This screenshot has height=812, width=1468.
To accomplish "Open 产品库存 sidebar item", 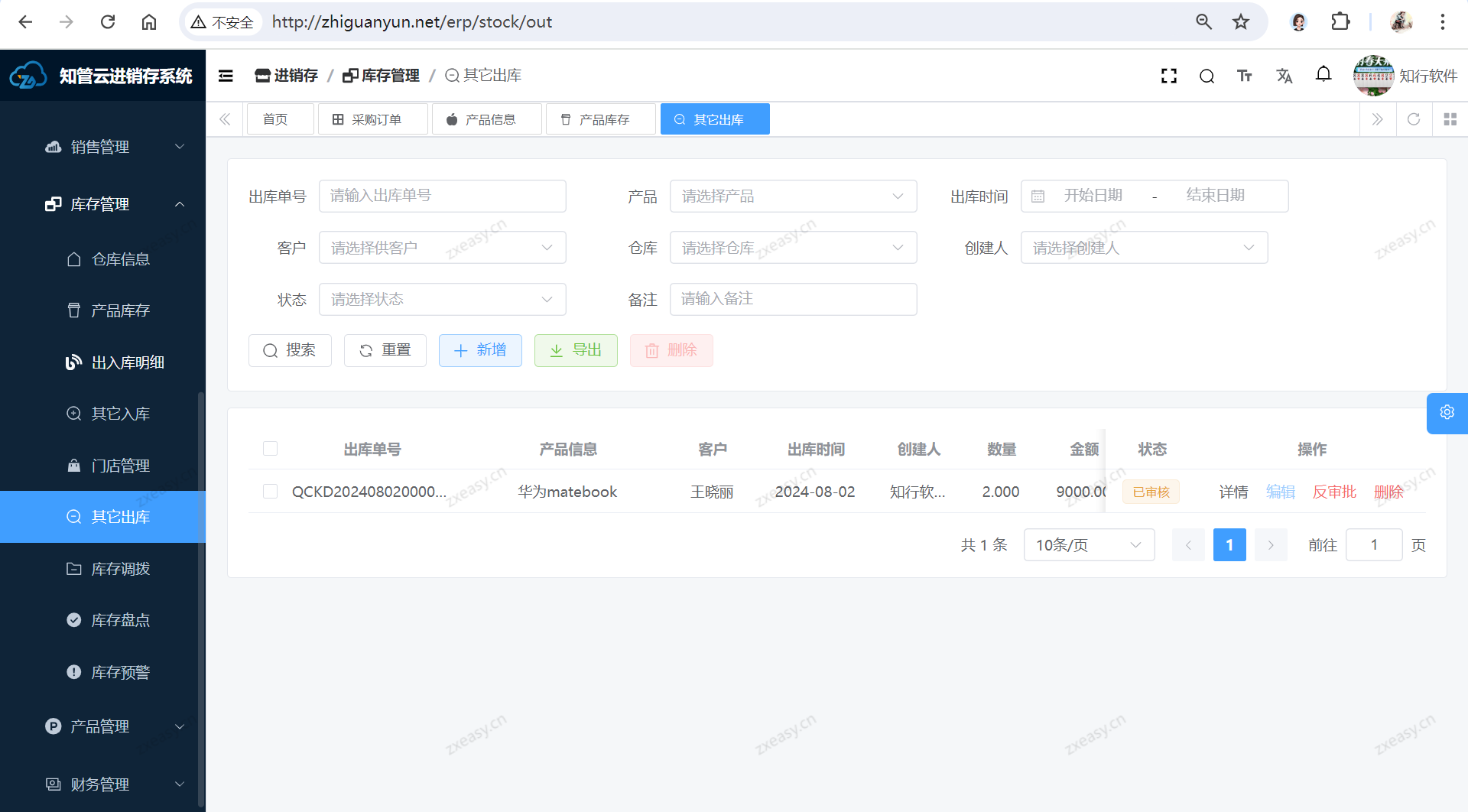I will pos(102,311).
